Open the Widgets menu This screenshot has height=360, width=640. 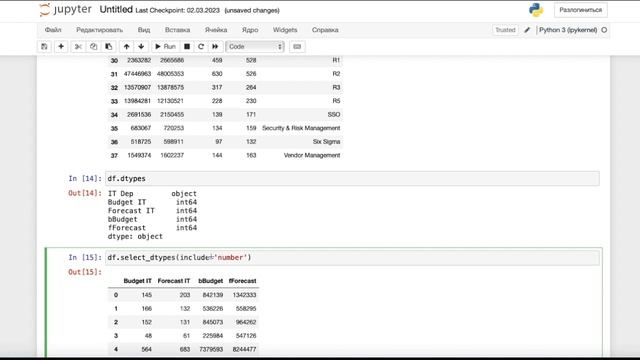[x=285, y=30]
